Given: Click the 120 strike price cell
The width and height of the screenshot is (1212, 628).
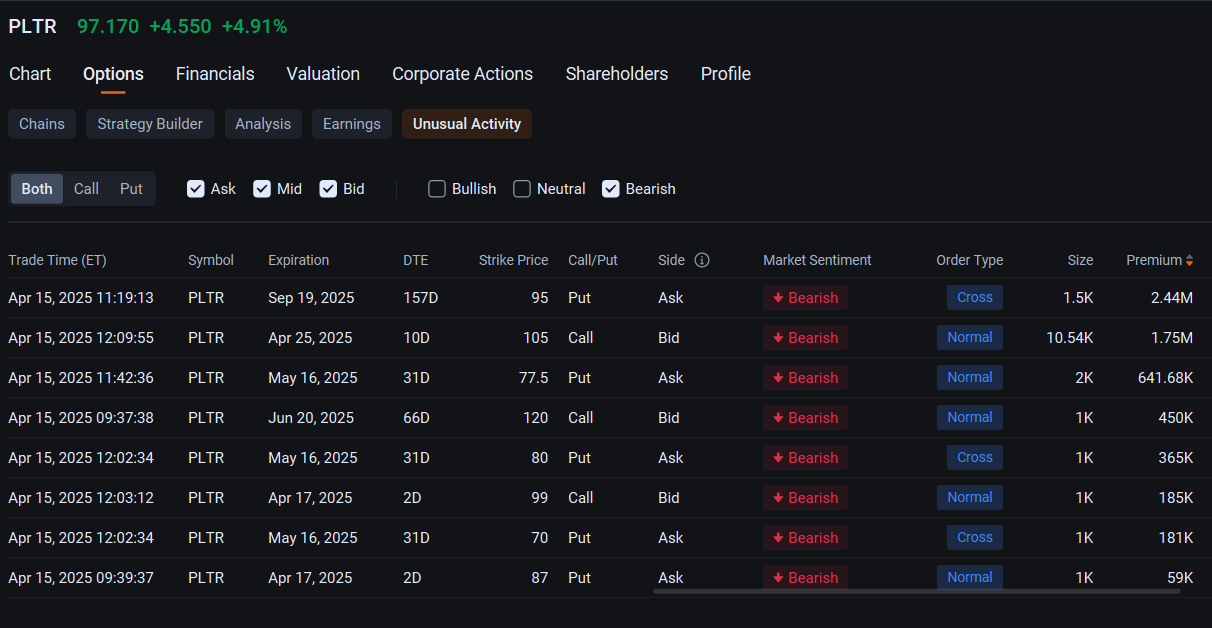Looking at the screenshot, I should 536,418.
